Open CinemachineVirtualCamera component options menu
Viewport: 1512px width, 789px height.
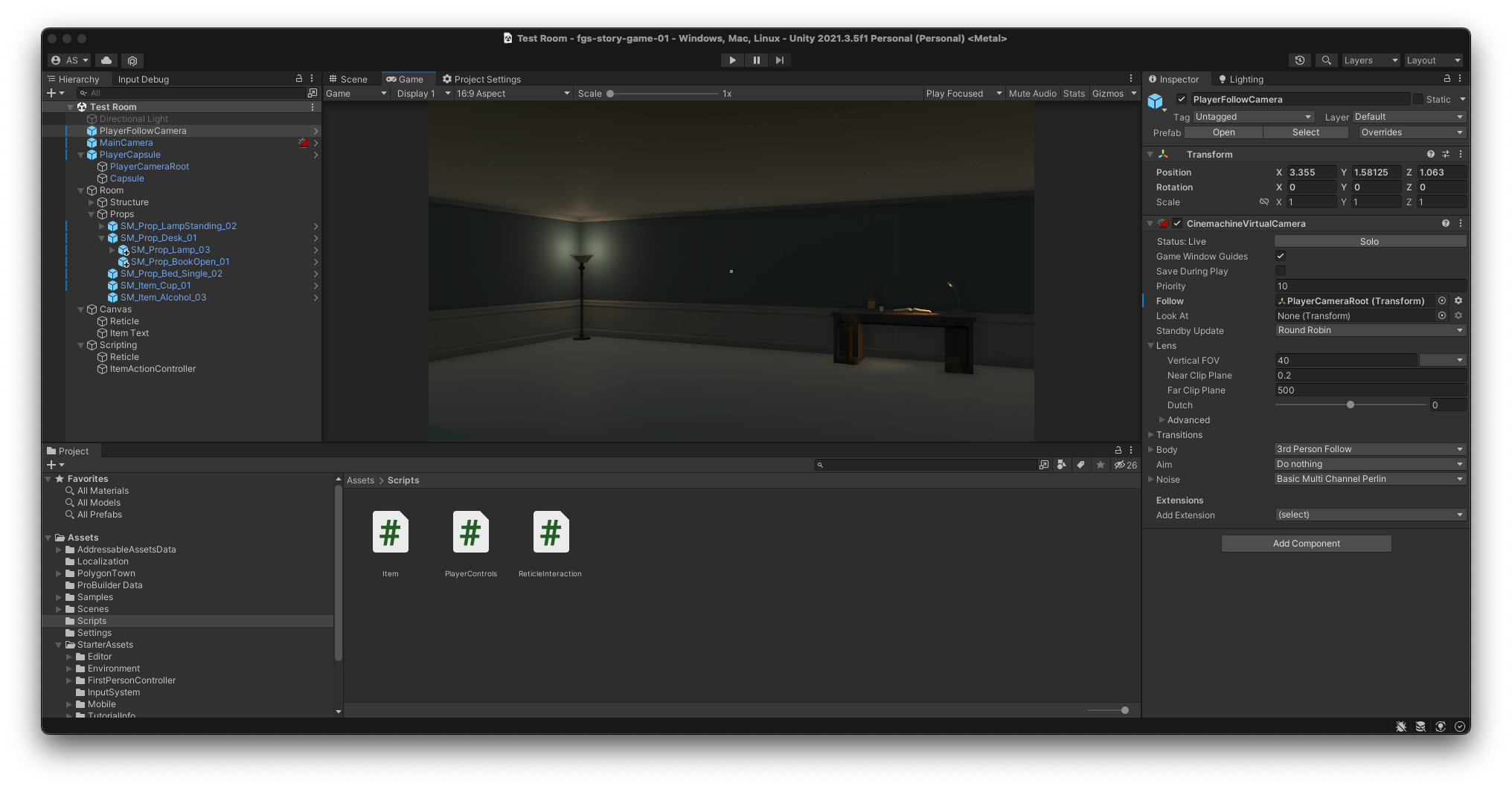click(x=1461, y=223)
